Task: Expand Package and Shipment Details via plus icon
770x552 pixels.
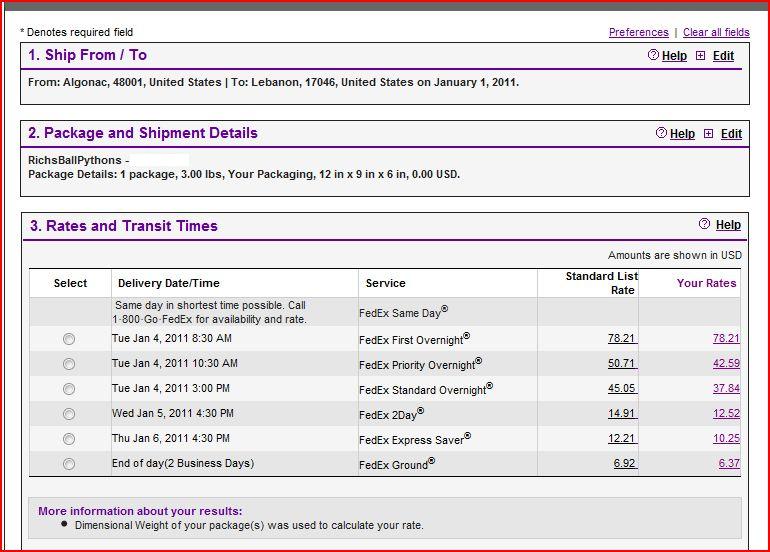Action: (x=708, y=133)
